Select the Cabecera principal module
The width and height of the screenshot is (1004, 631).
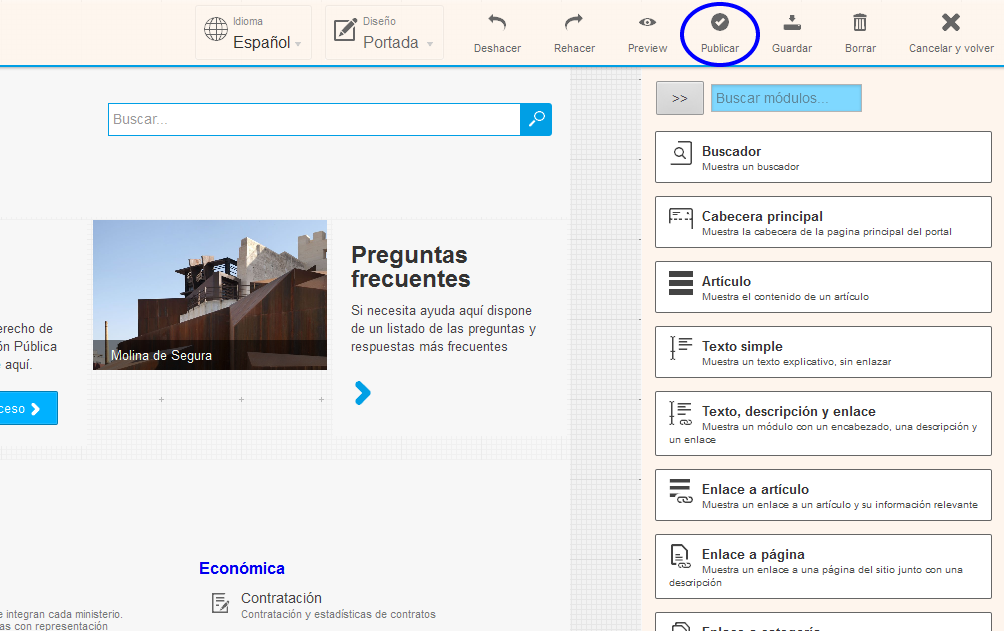coord(822,222)
